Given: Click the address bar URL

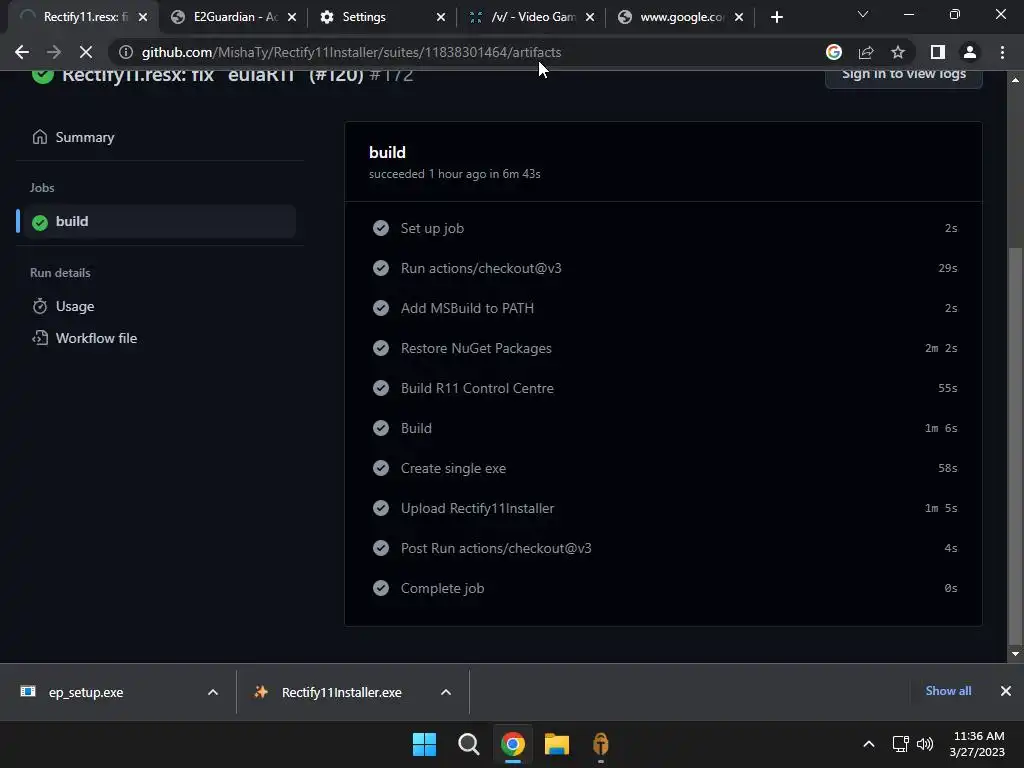Looking at the screenshot, I should tap(351, 52).
